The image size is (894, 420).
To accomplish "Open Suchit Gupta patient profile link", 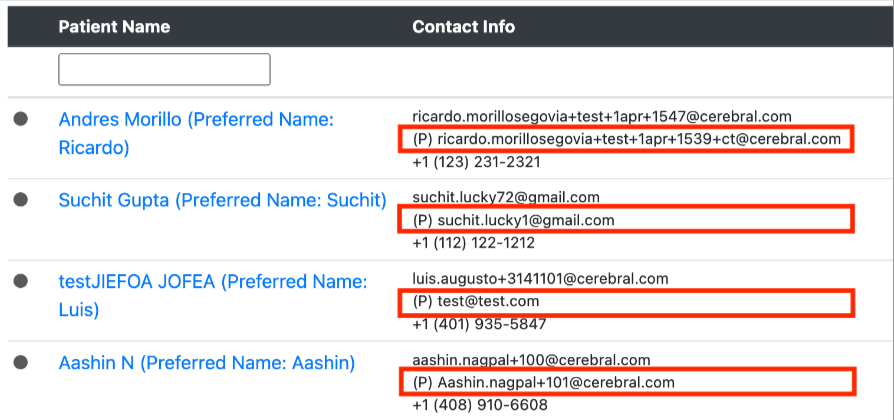I will pyautogui.click(x=222, y=200).
